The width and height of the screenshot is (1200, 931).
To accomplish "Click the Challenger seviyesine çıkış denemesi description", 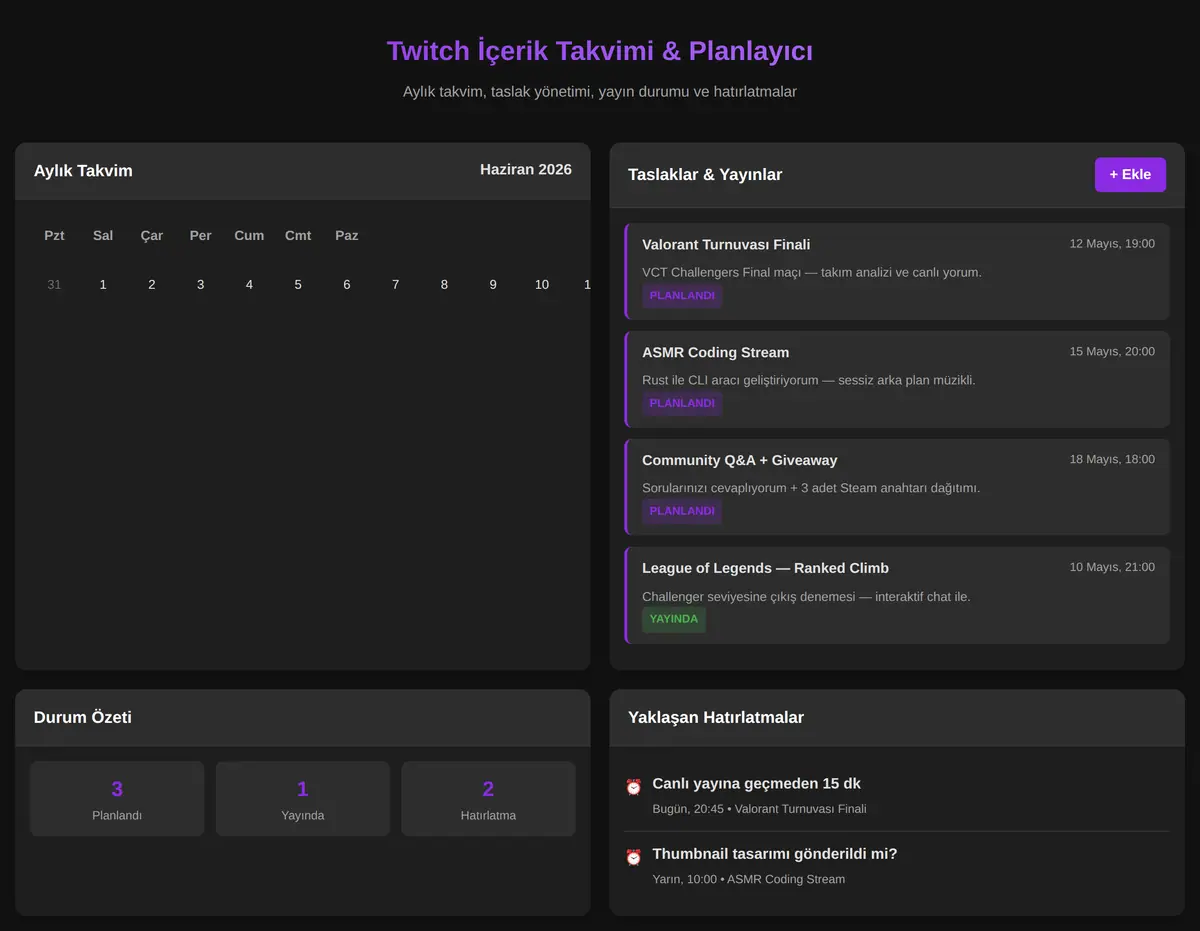I will [x=806, y=597].
